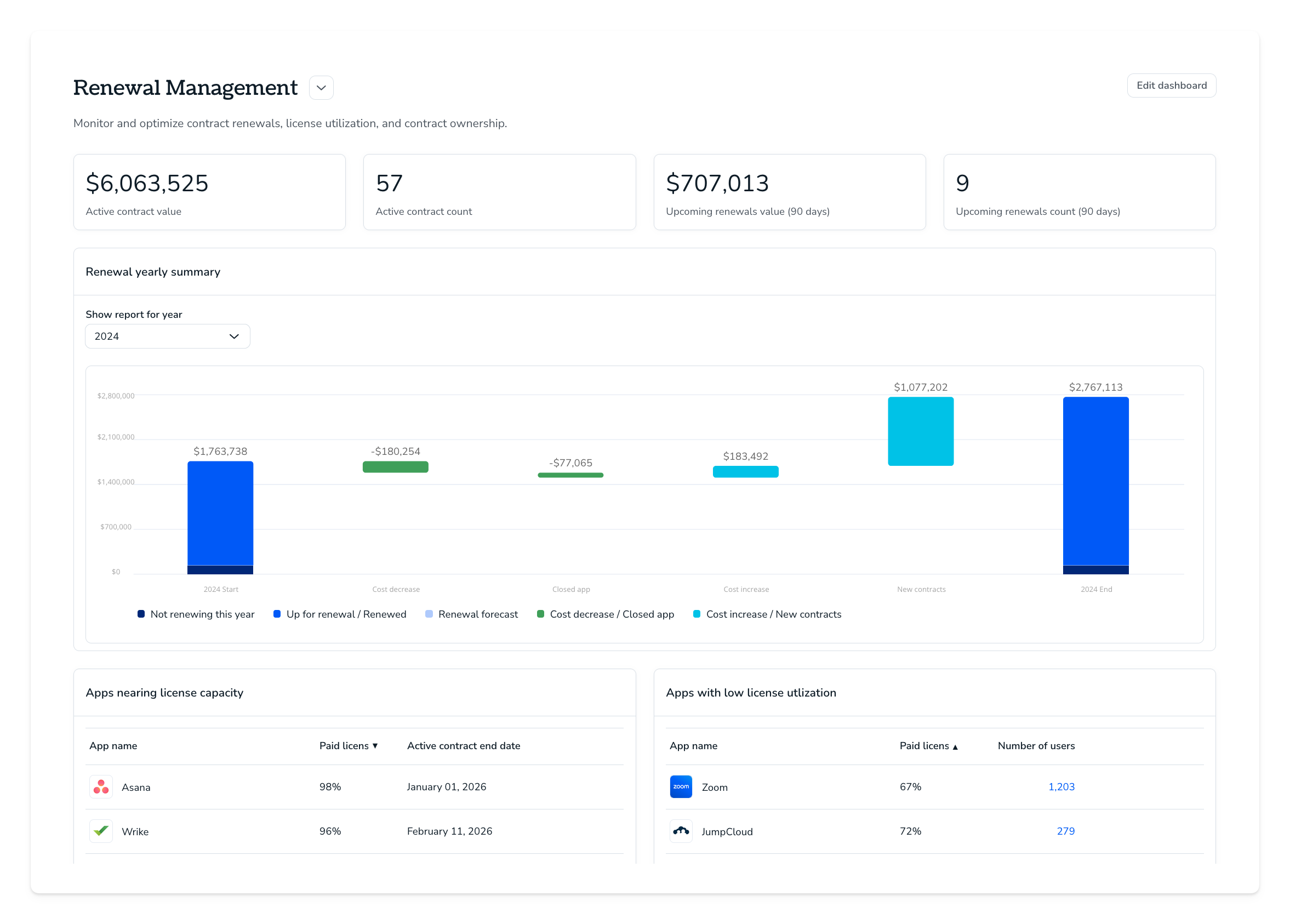Click the 2024 End blue bar
Viewport: 1290px width, 924px height.
(x=1096, y=481)
